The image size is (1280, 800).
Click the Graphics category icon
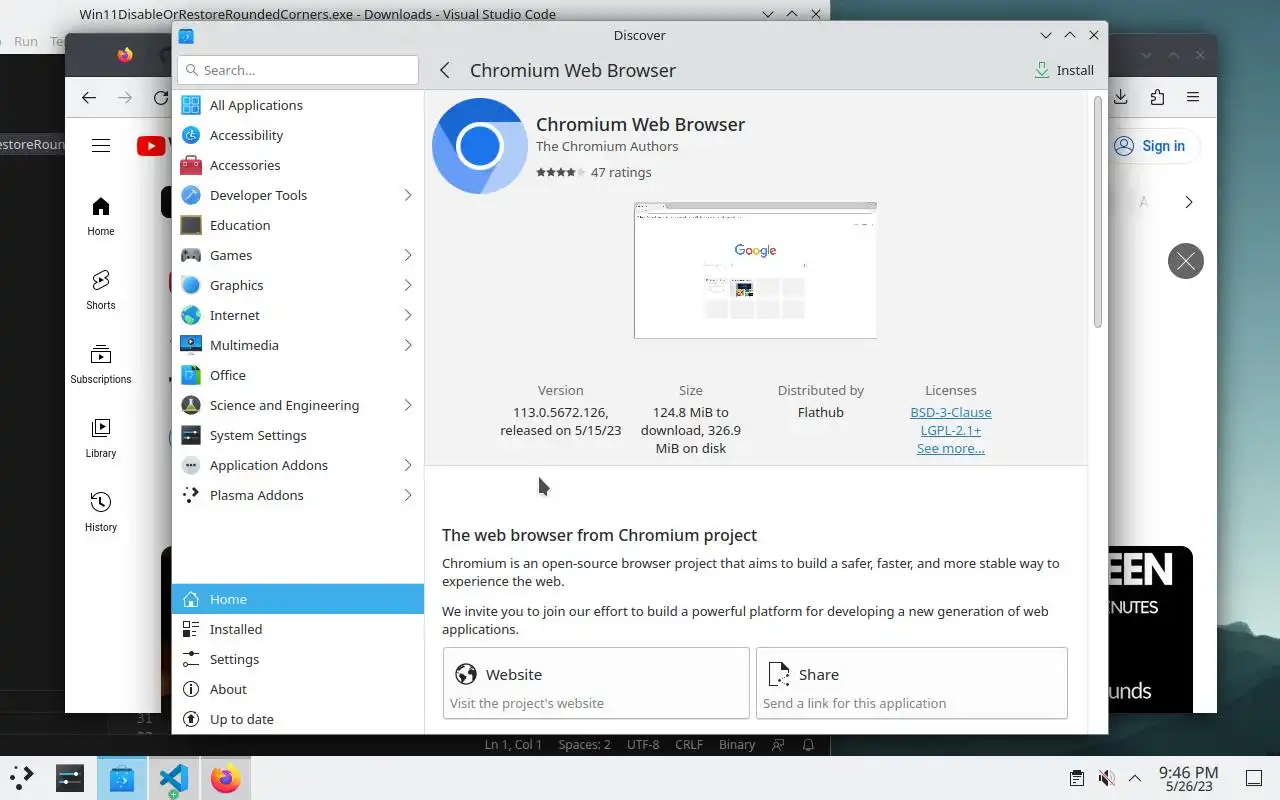(190, 285)
